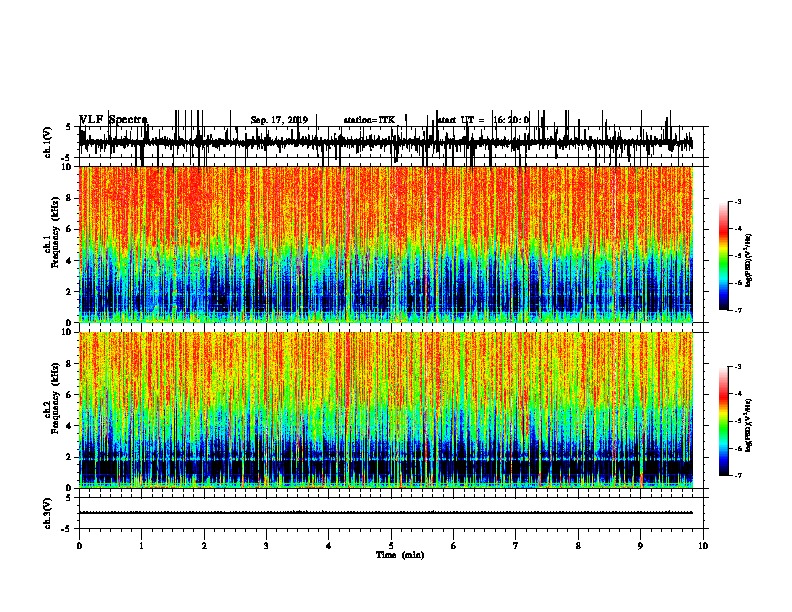Click the "VLF Spectra" title text
The width and height of the screenshot is (792, 612).
[113, 120]
